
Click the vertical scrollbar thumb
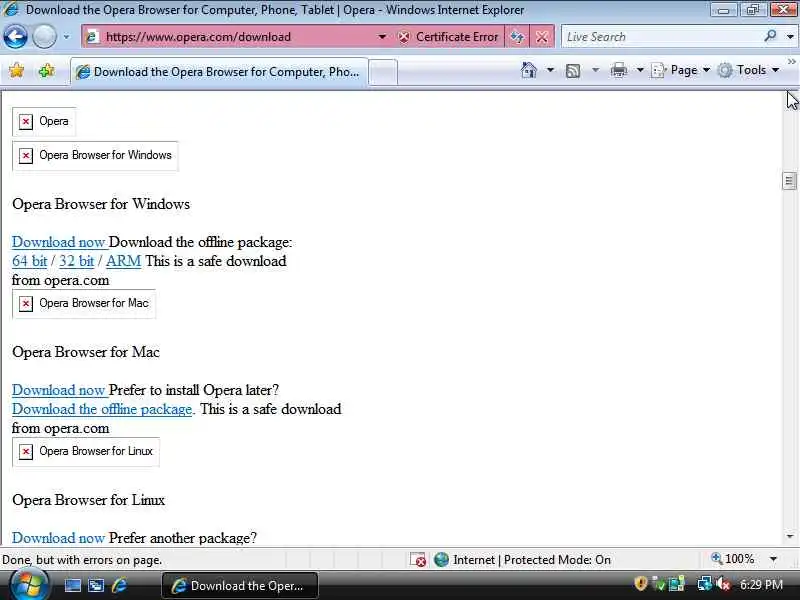point(789,181)
